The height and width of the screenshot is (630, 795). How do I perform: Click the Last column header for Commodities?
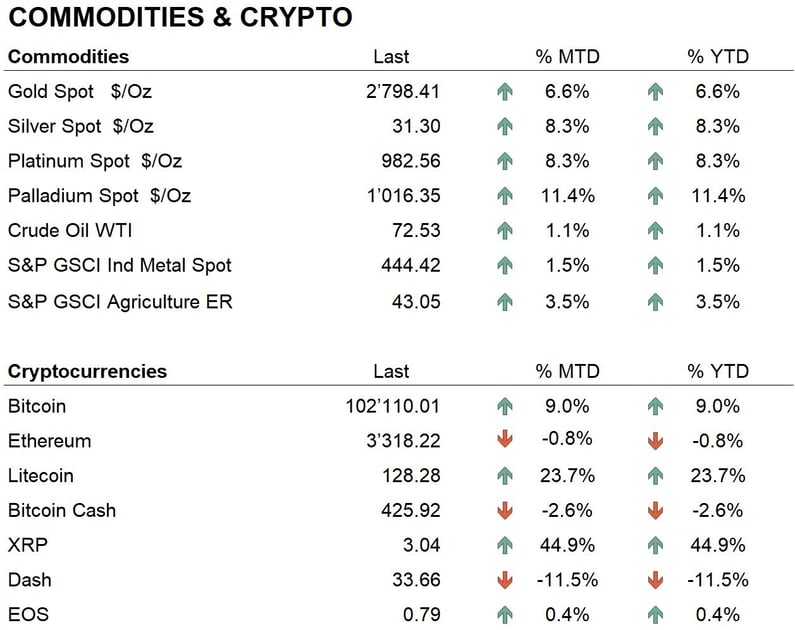point(391,57)
